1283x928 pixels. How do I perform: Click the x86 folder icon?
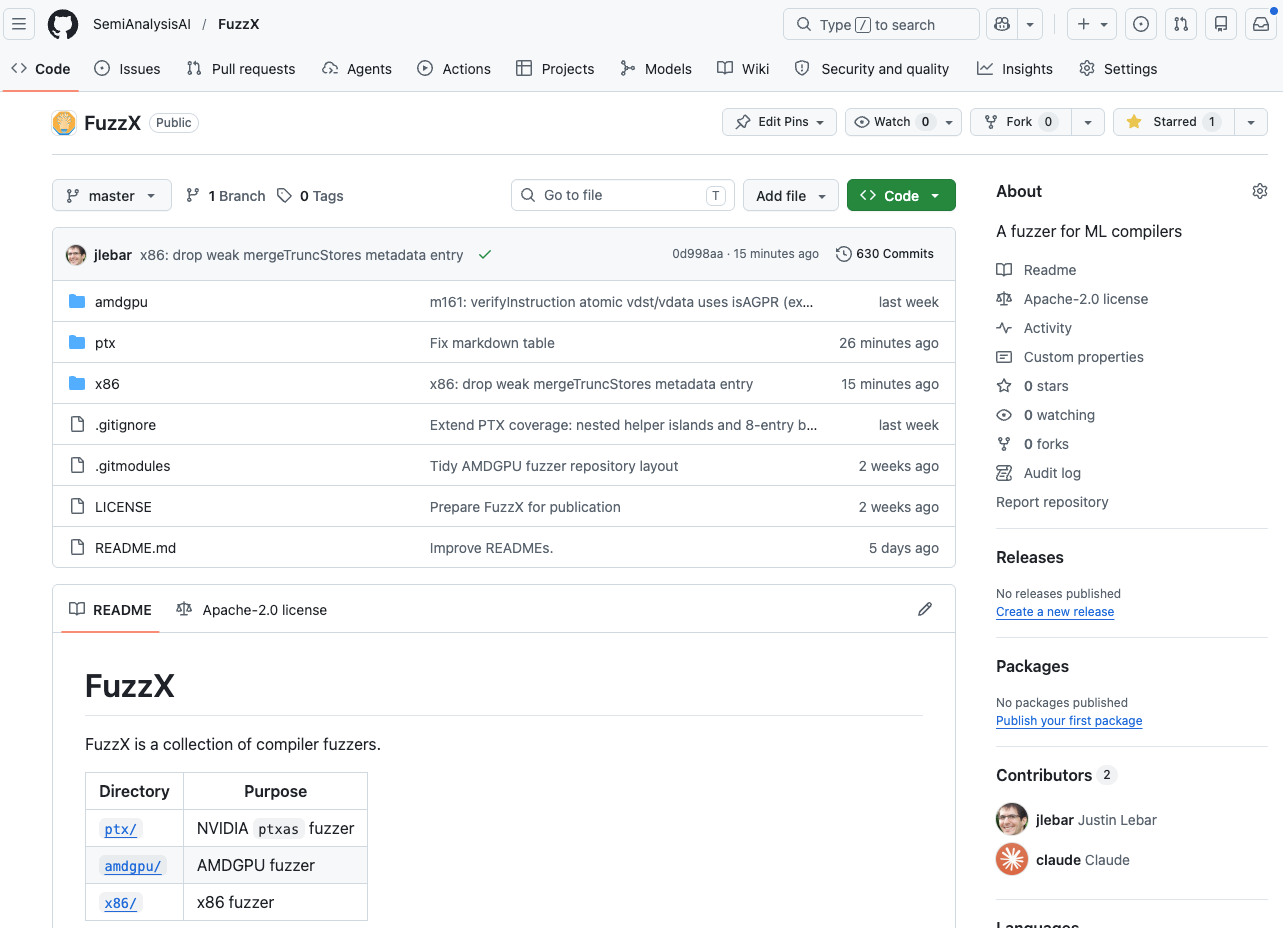coord(77,383)
